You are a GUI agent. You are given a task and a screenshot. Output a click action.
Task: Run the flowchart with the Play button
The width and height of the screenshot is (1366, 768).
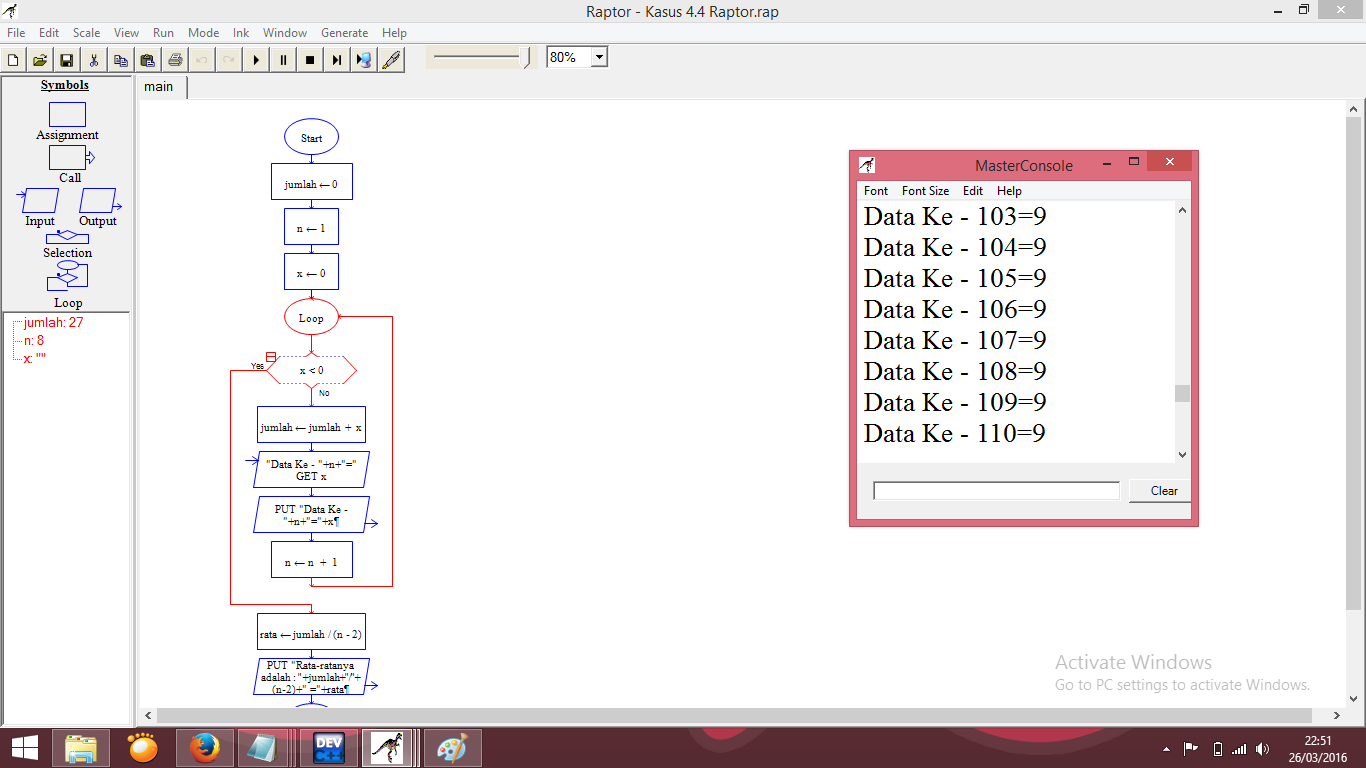pos(256,60)
